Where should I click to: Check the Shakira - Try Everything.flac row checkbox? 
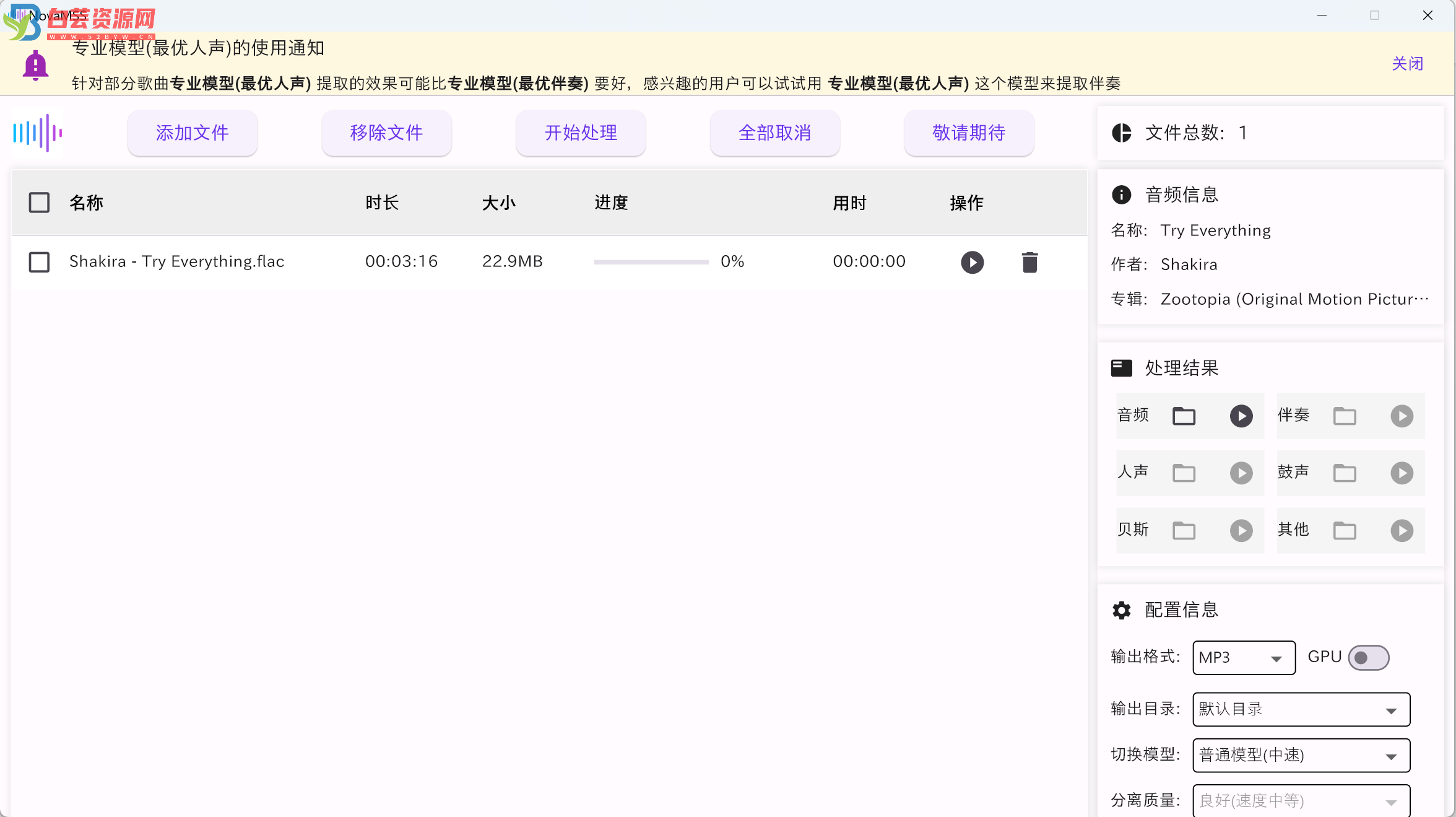[x=39, y=262]
